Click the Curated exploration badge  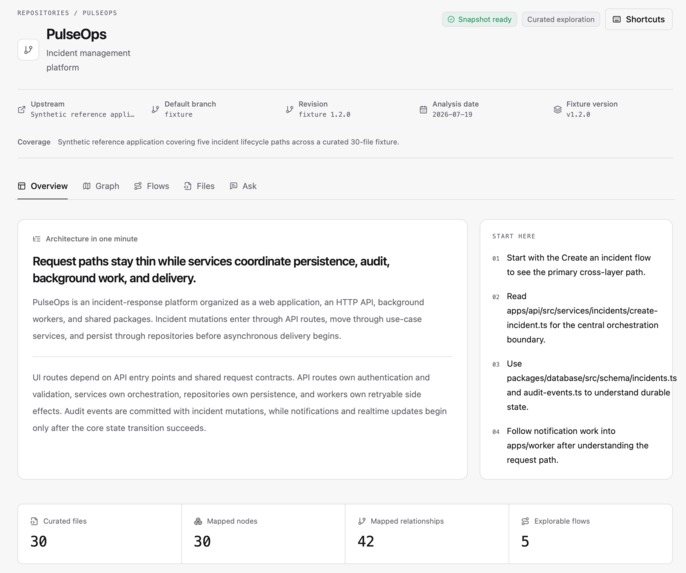tap(561, 19)
